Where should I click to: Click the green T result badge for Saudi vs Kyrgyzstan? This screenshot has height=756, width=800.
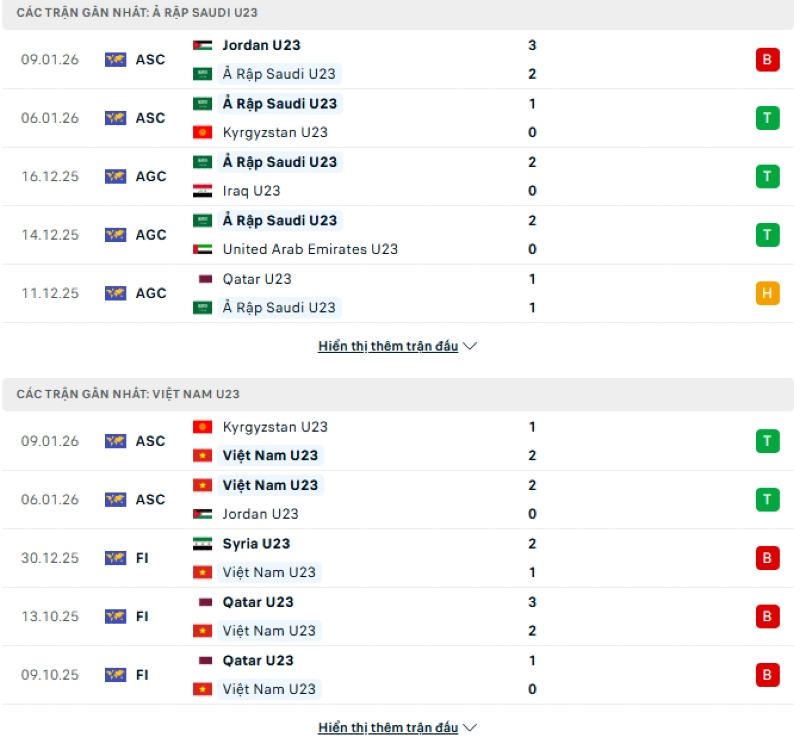[766, 117]
